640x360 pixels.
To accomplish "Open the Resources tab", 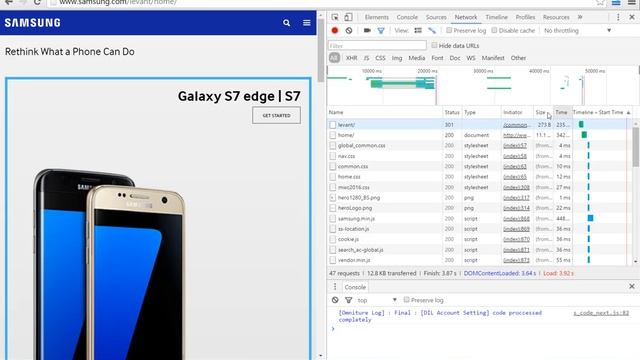I will [556, 17].
